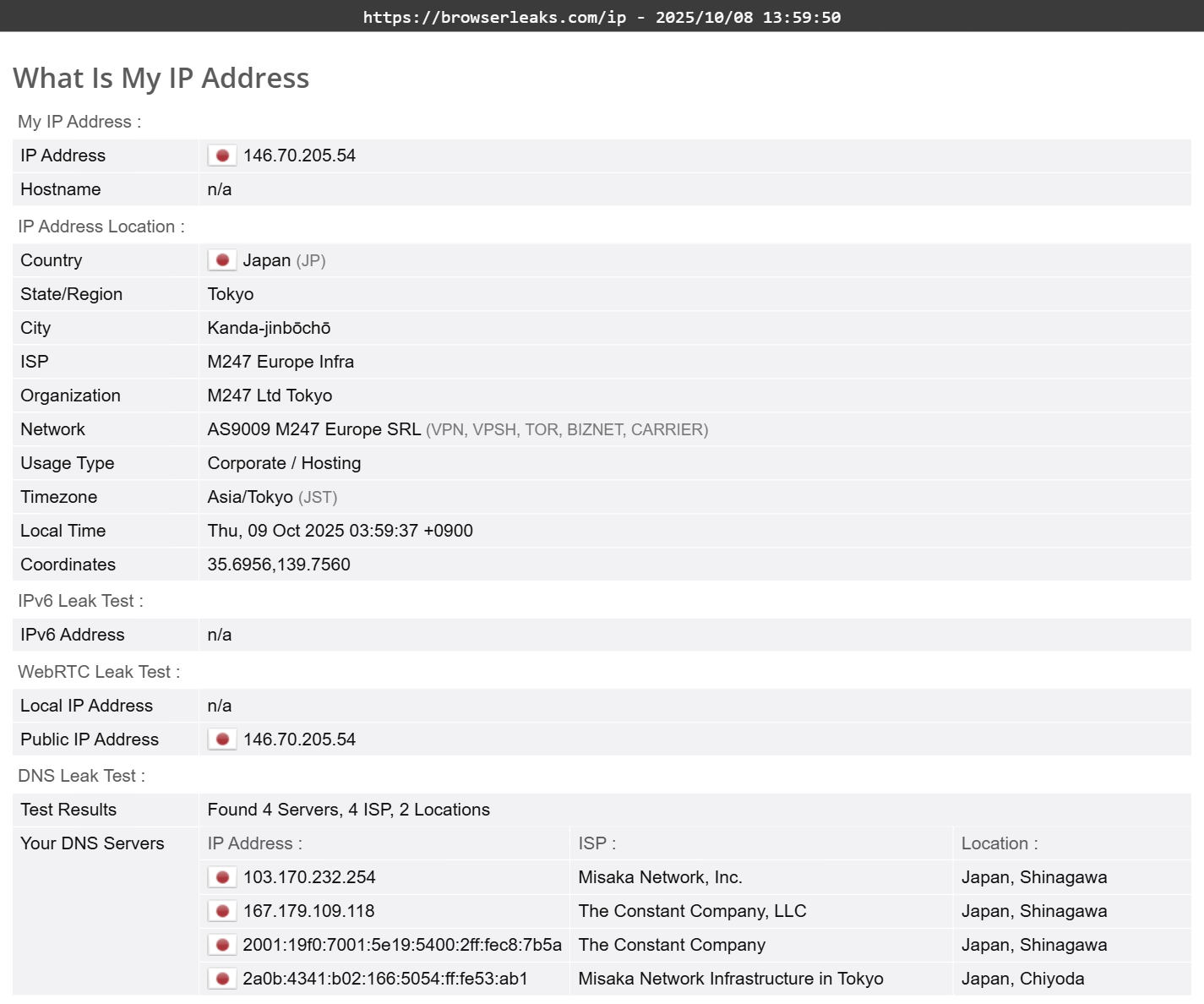Click Misaka Network, Inc. ISP entry

pyautogui.click(x=660, y=877)
